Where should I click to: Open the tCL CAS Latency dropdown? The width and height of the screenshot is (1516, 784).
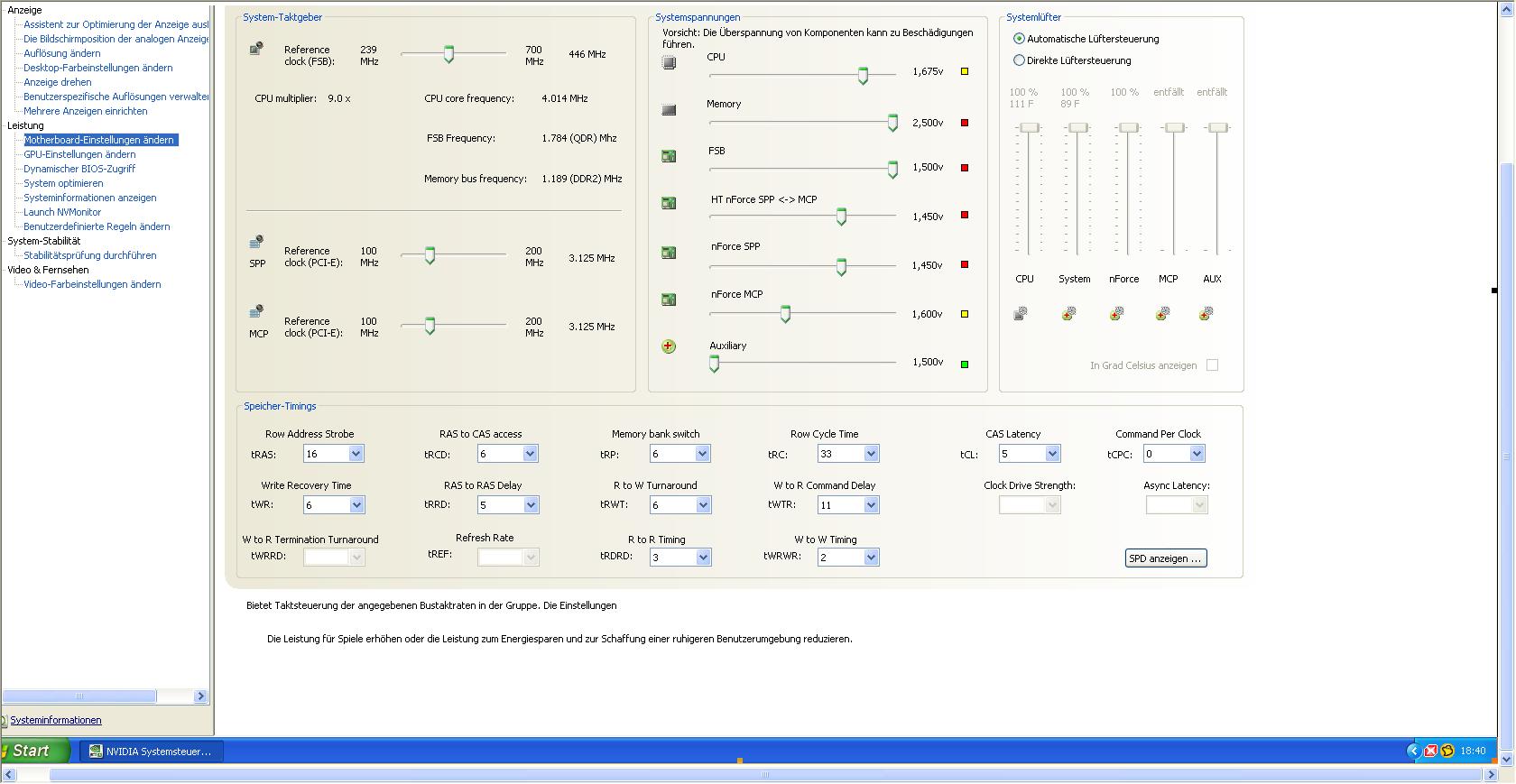[x=1052, y=454]
